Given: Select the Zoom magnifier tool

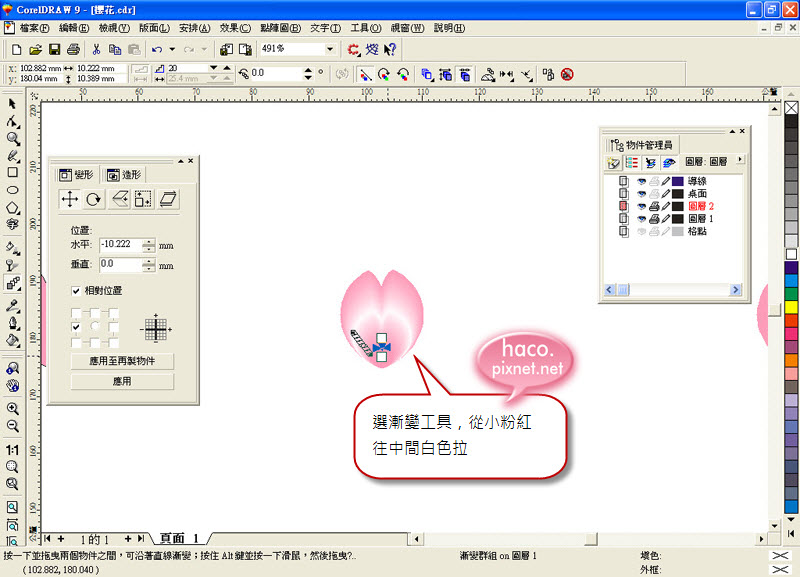Looking at the screenshot, I should point(13,138).
